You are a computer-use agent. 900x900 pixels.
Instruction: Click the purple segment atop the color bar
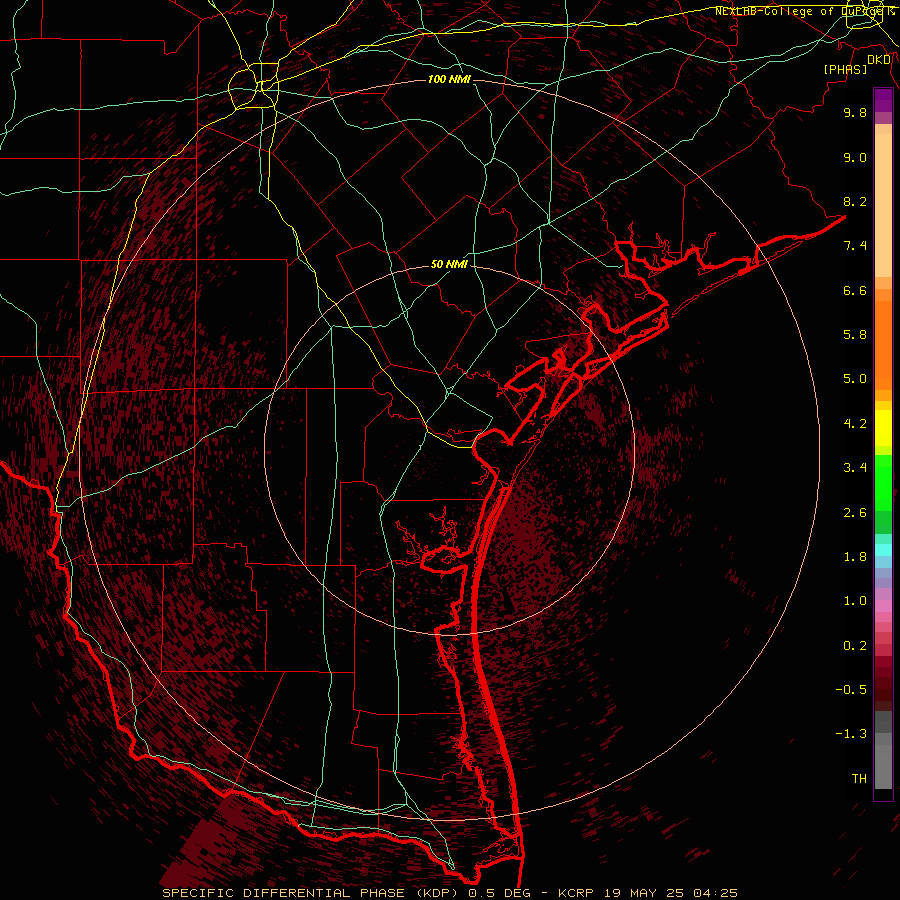[883, 100]
